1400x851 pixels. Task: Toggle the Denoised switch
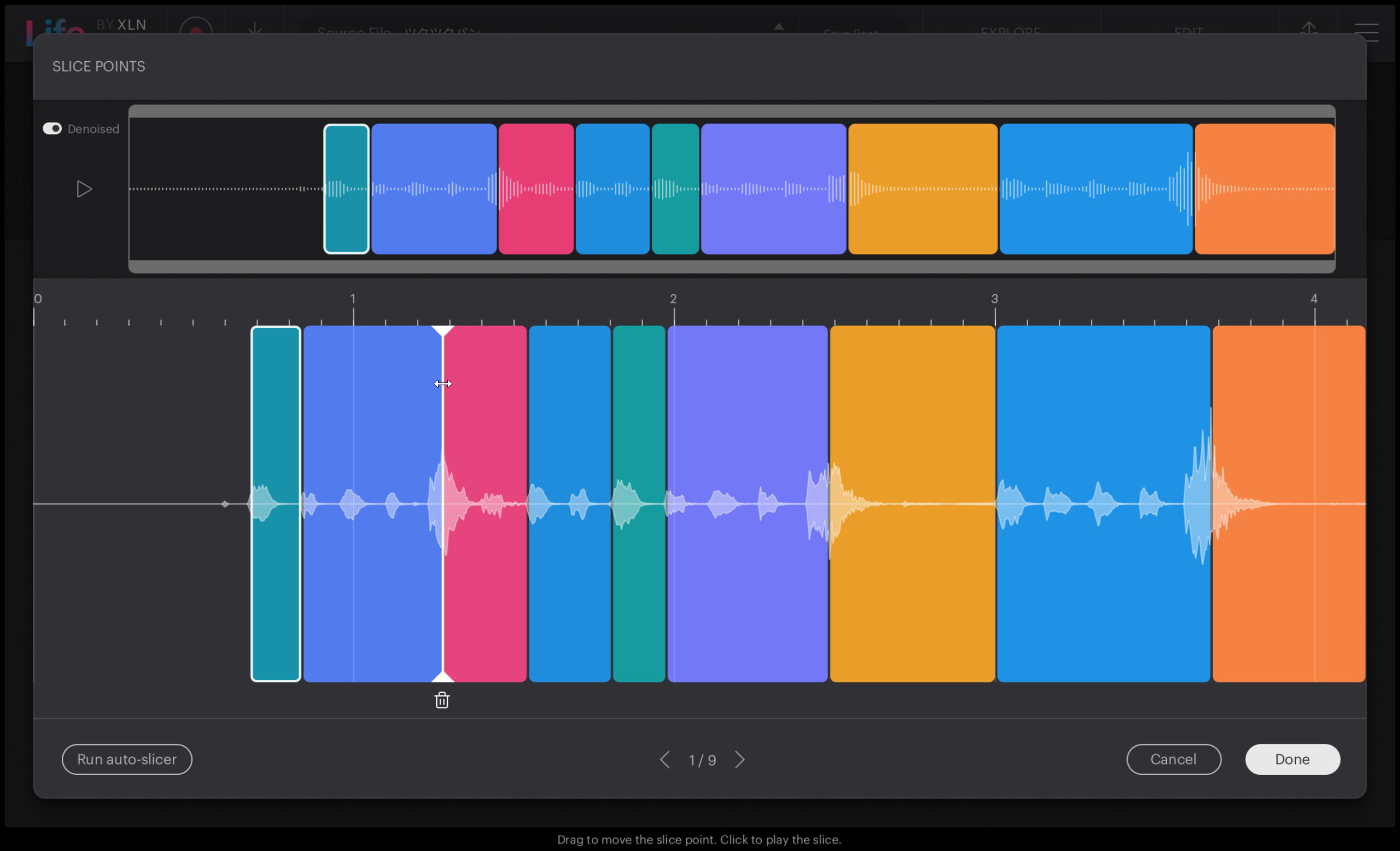[x=52, y=129]
